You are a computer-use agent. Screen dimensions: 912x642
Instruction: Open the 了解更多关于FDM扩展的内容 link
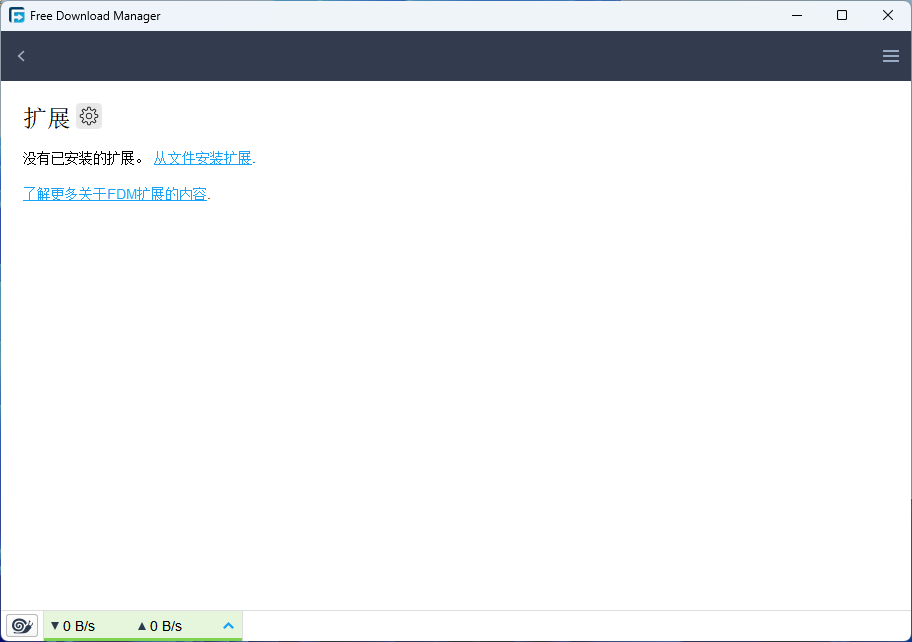115,194
